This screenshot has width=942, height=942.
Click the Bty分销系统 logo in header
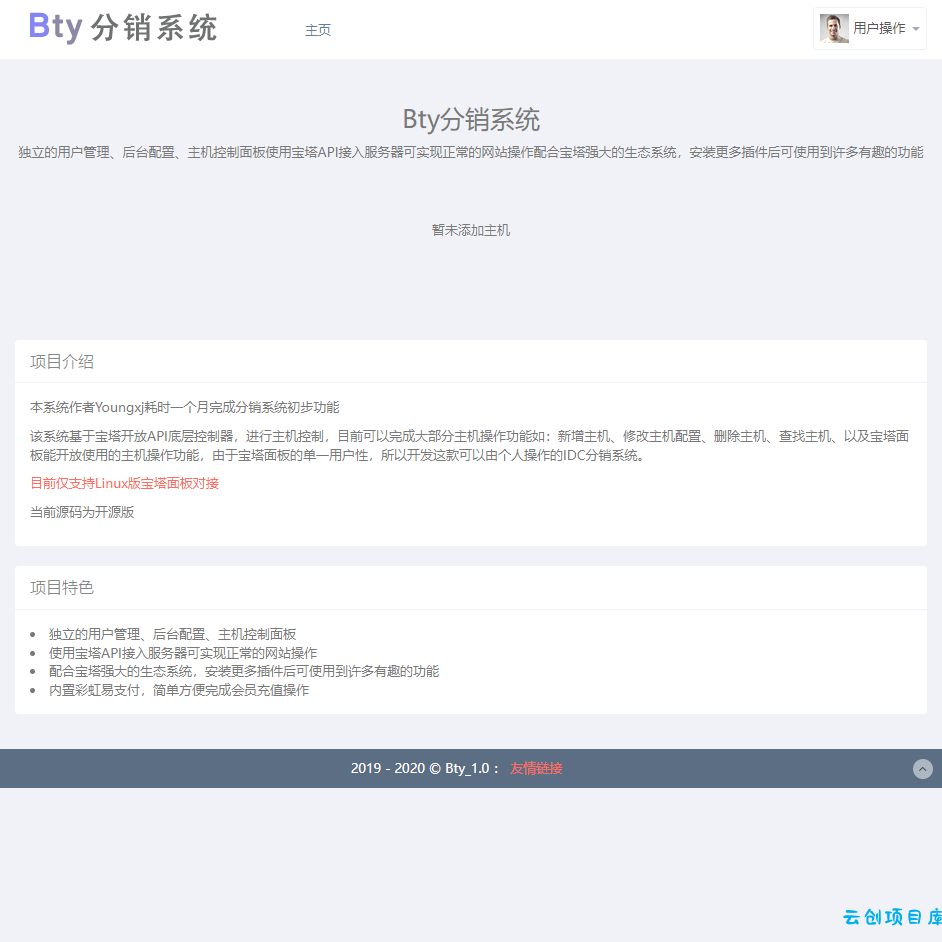click(x=123, y=28)
